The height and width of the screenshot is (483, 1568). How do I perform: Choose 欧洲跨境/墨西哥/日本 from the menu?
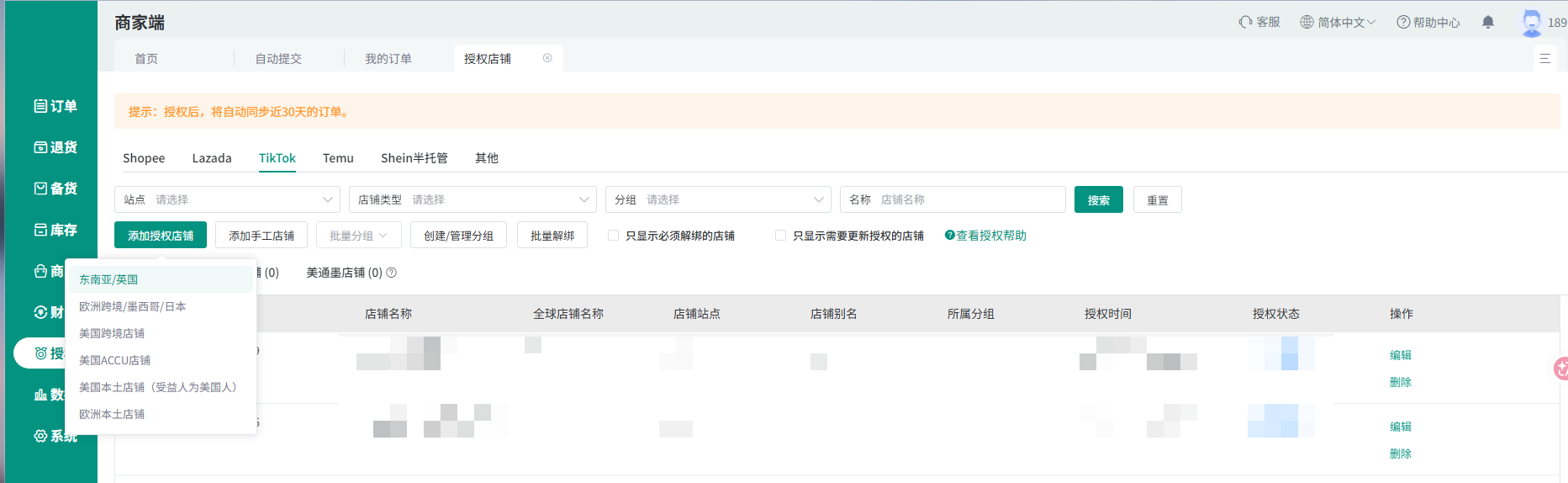pos(160,306)
